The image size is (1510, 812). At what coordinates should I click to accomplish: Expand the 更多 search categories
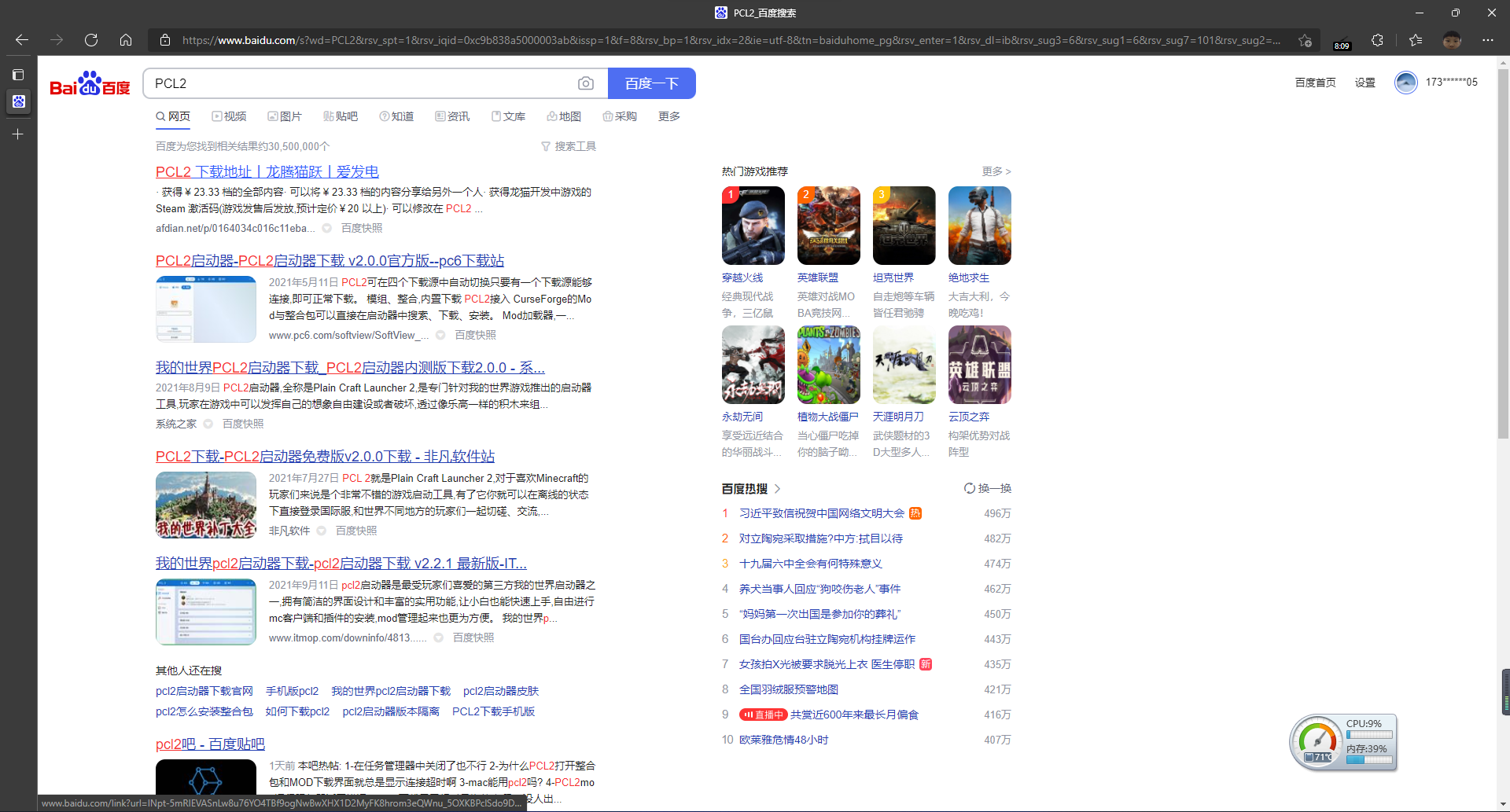coord(669,116)
